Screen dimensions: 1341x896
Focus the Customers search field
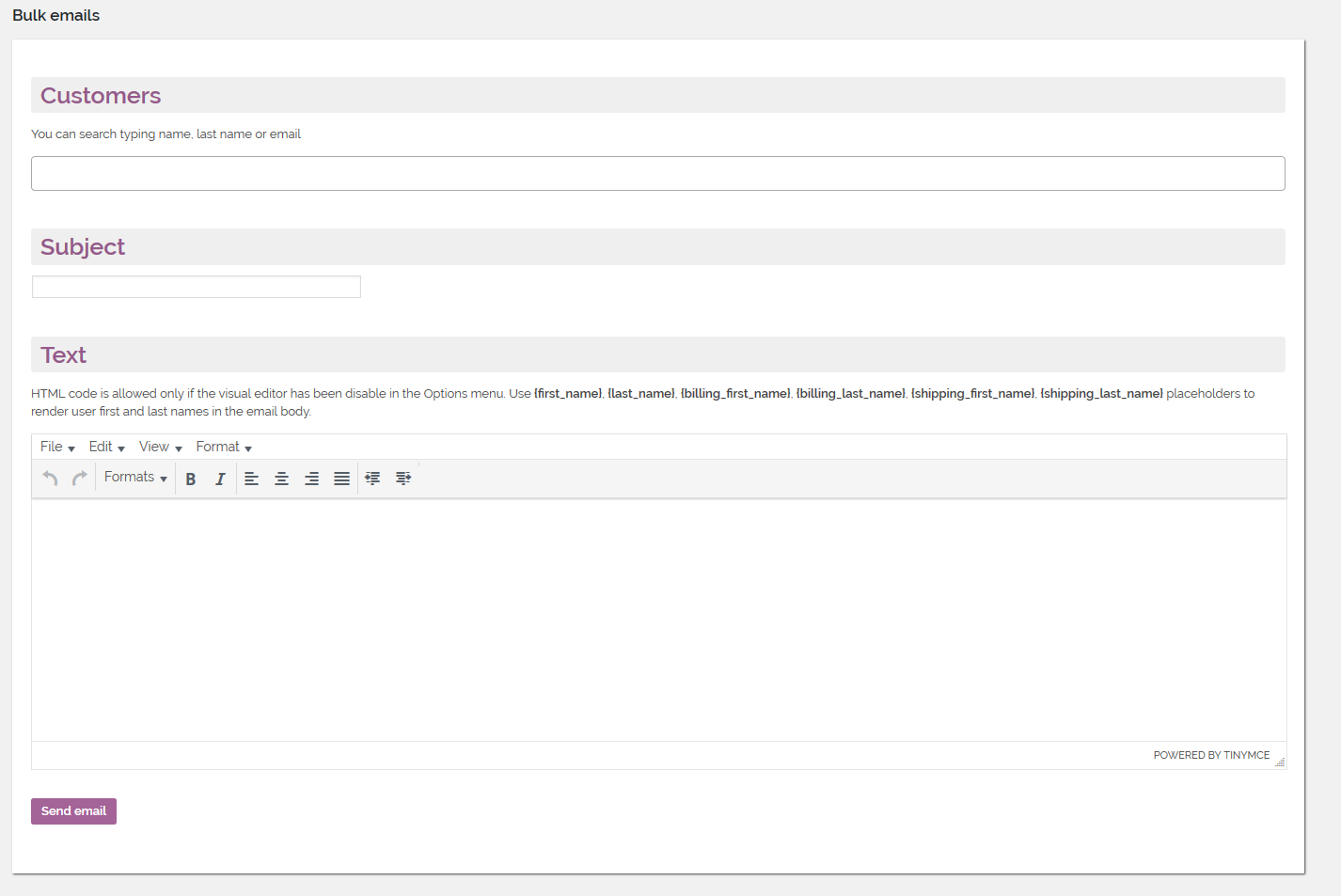(657, 174)
